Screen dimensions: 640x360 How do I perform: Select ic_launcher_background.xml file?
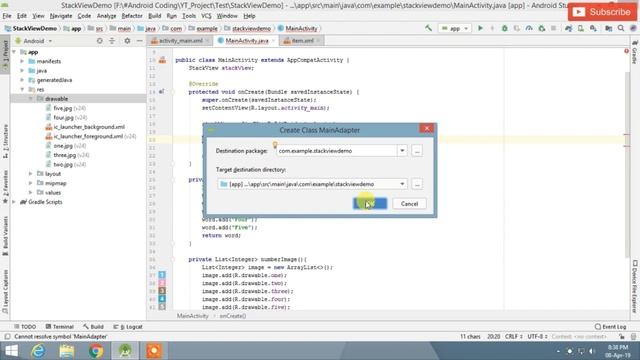(89, 127)
